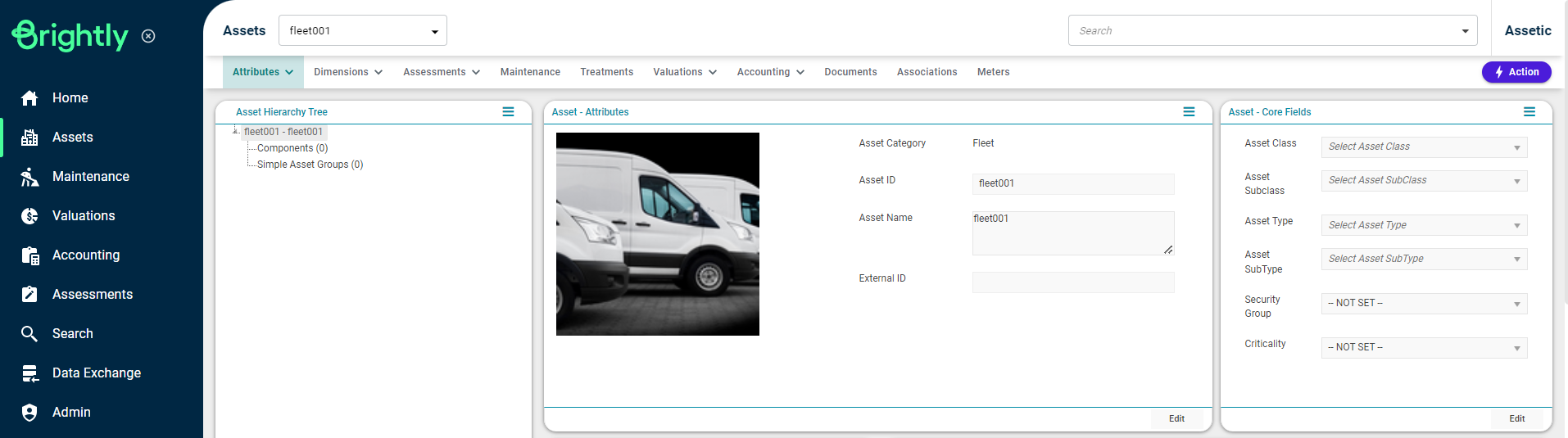Collapse the fleet001 tree node
The image size is (1568, 438).
236,131
